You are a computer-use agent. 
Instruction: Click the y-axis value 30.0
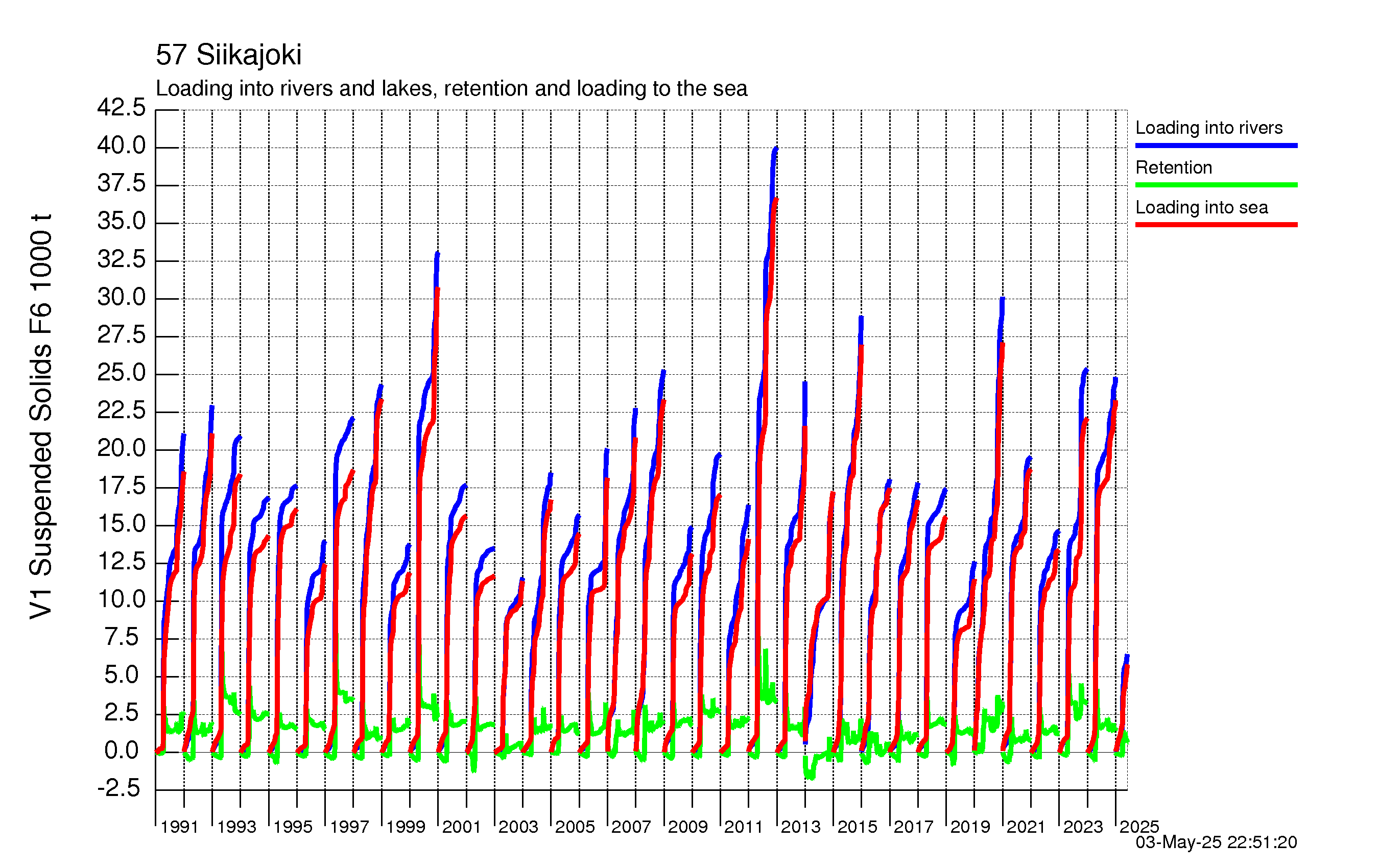[x=121, y=297]
